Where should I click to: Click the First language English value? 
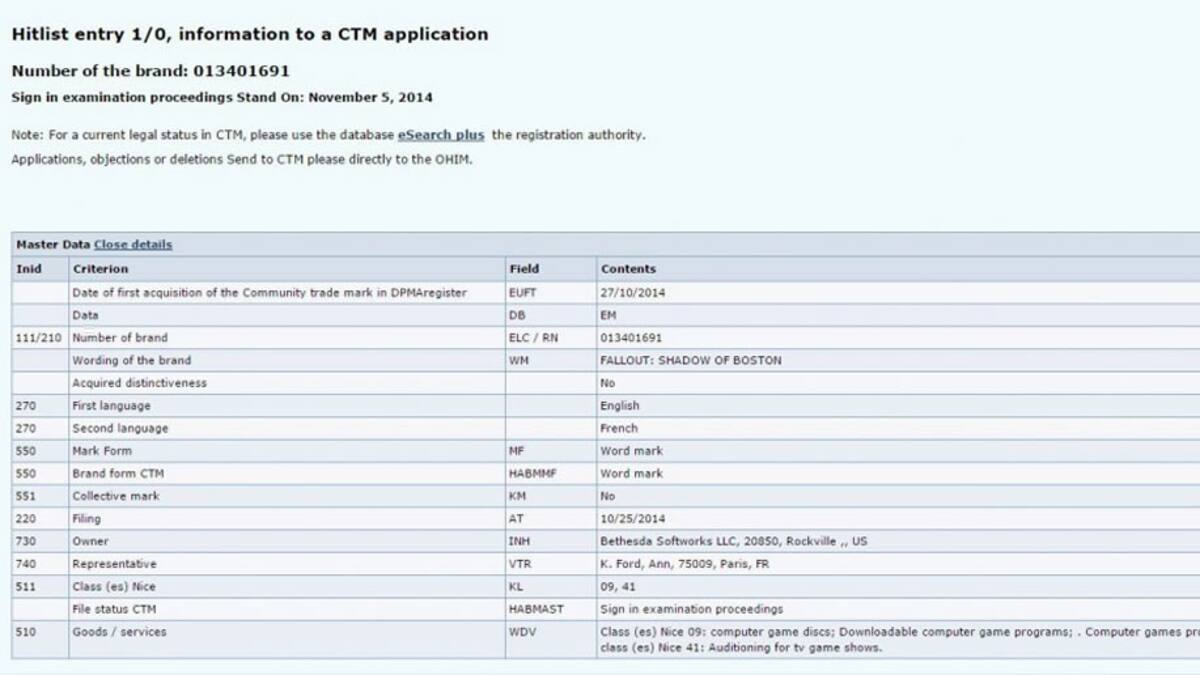(620, 406)
